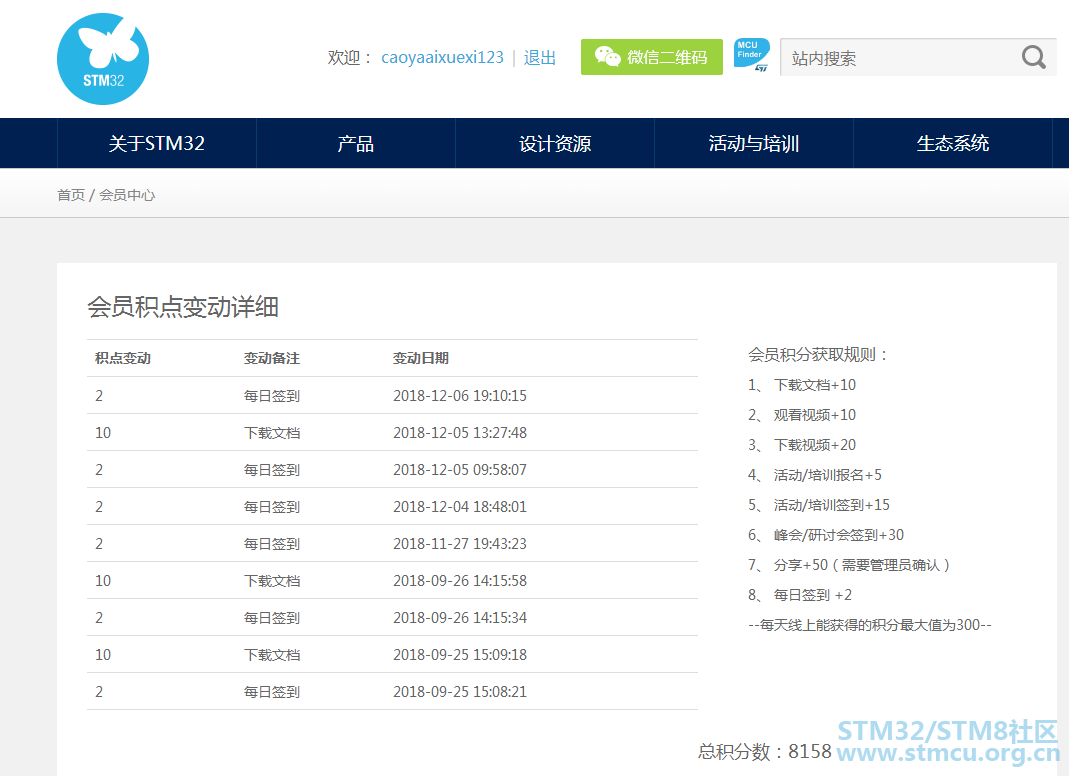Image resolution: width=1069 pixels, height=776 pixels.
Task: Select date 2018-12-05 13:27:48
Action: (x=460, y=432)
